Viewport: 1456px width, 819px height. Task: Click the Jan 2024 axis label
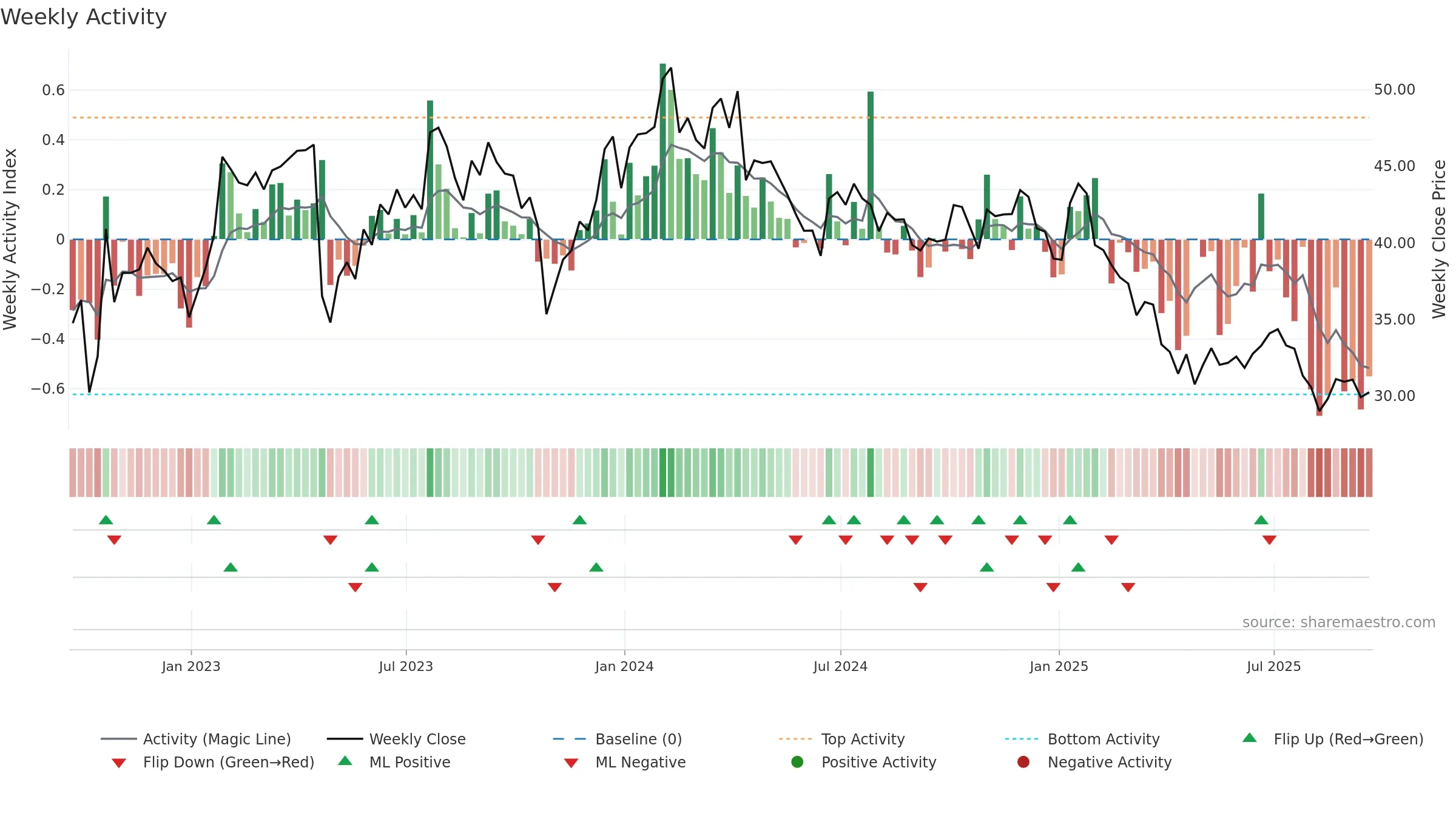click(x=624, y=666)
